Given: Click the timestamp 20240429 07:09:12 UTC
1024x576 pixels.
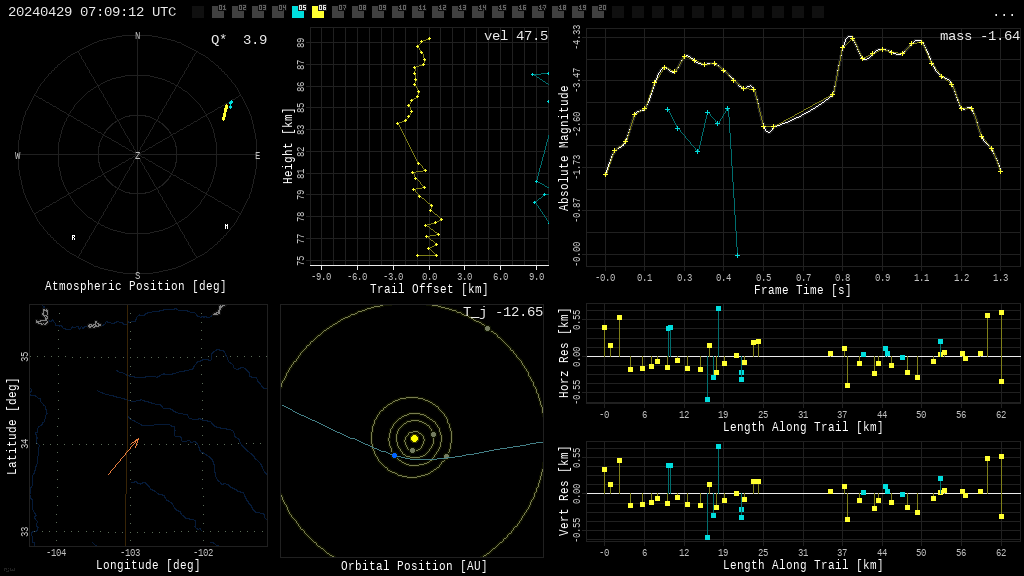Looking at the screenshot, I should (x=92, y=12).
